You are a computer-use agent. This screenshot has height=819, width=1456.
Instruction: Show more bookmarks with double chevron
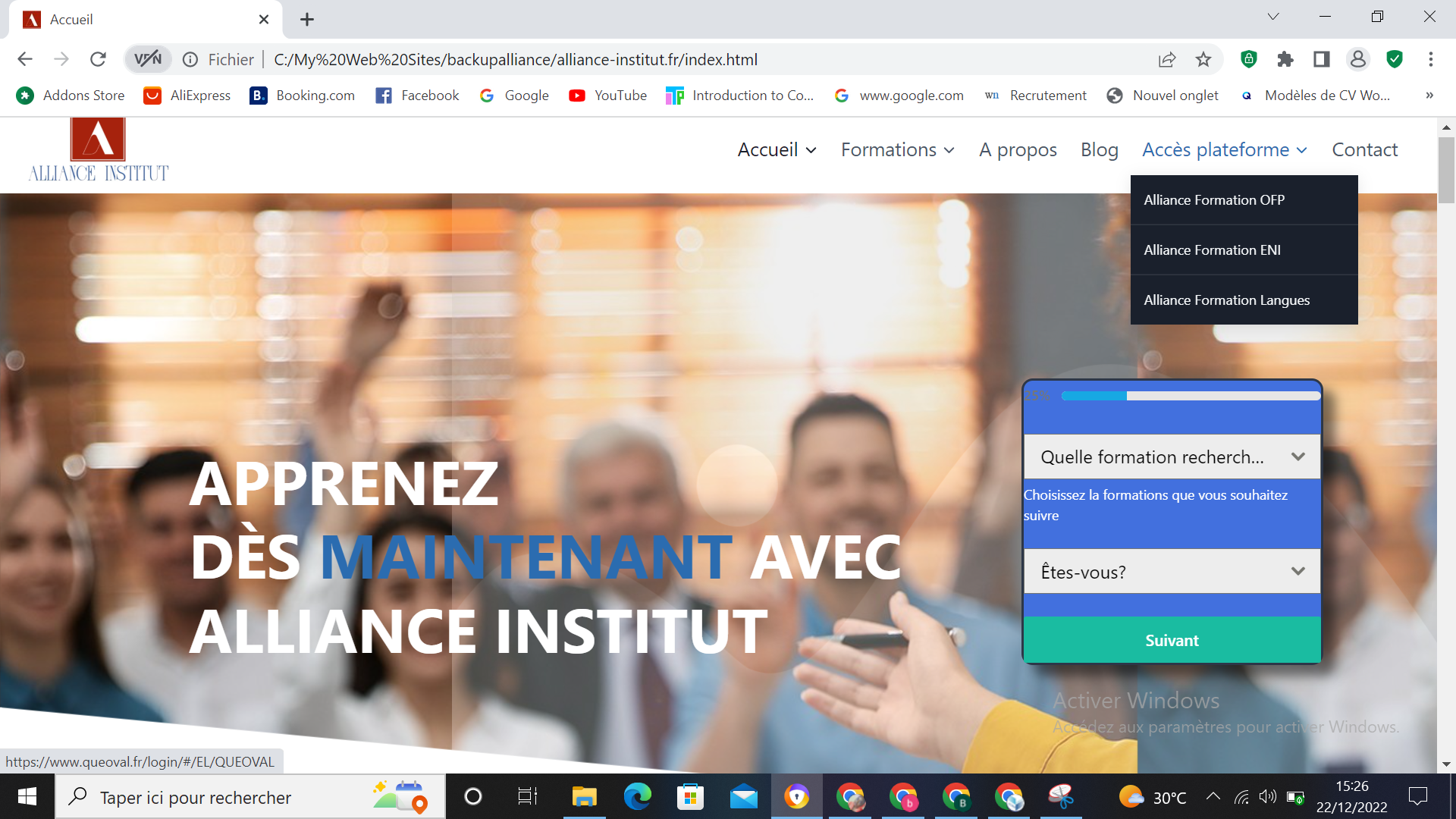(1429, 96)
